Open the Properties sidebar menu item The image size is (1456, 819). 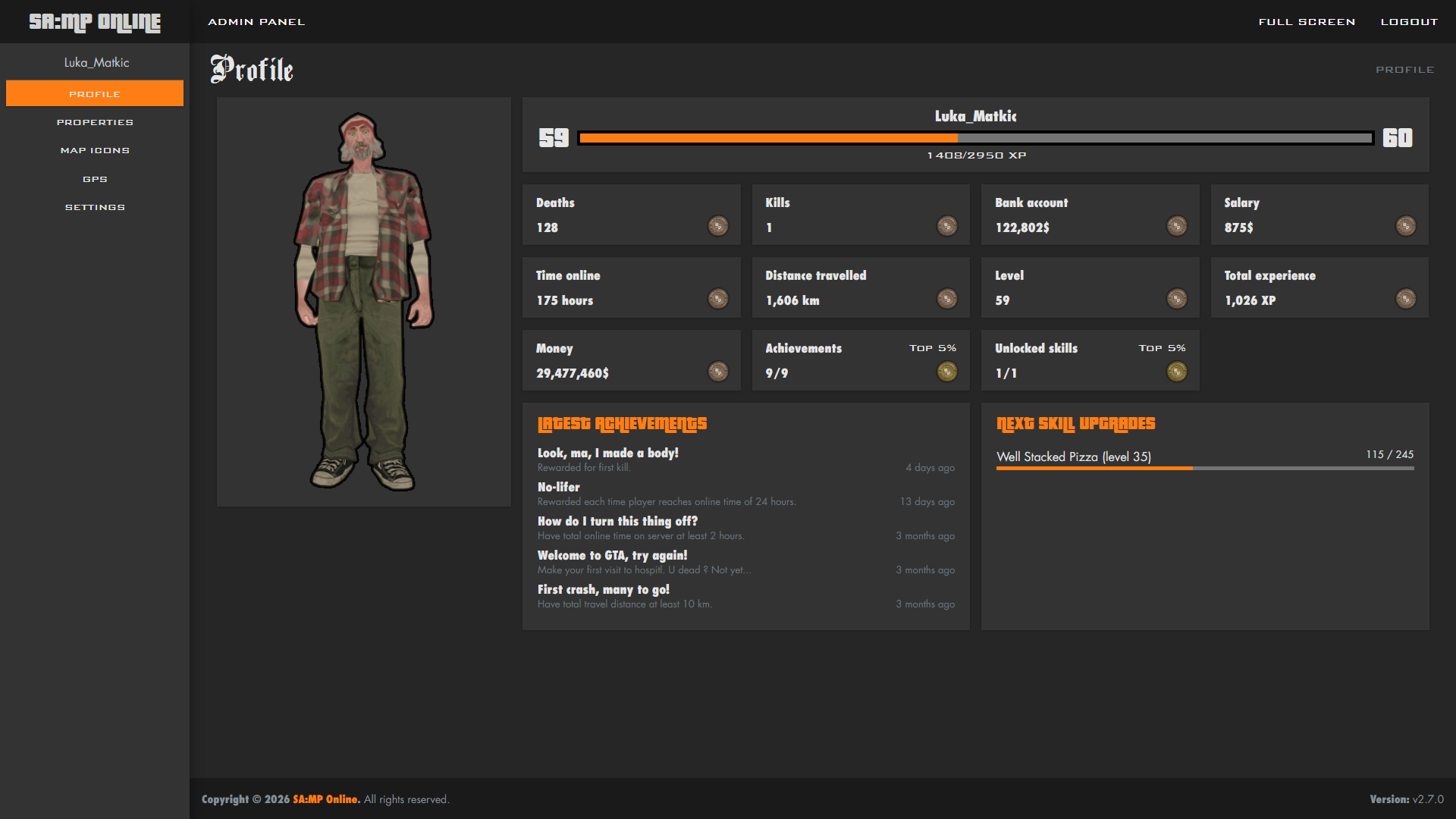tap(95, 122)
